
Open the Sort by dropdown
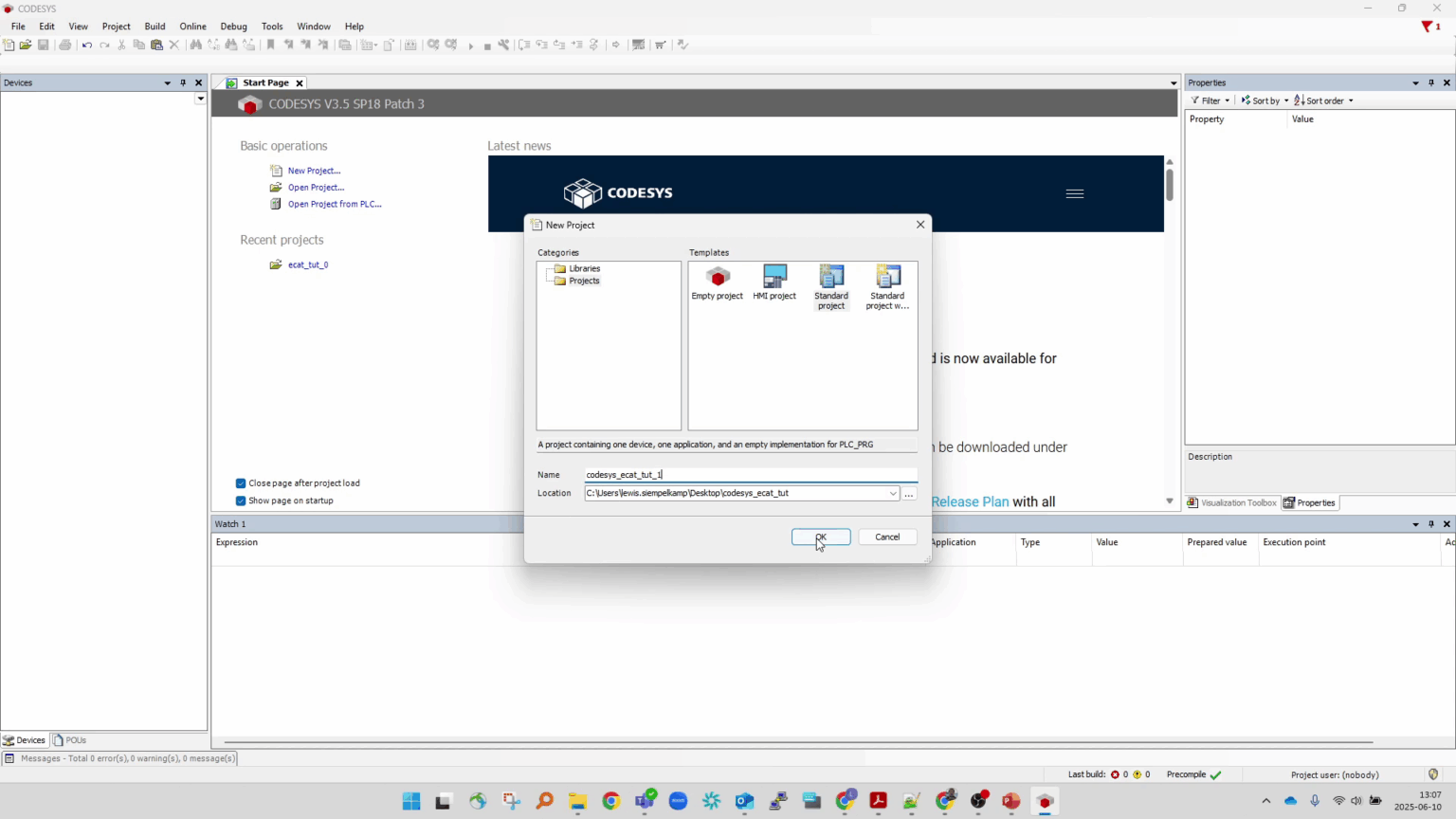point(1265,100)
